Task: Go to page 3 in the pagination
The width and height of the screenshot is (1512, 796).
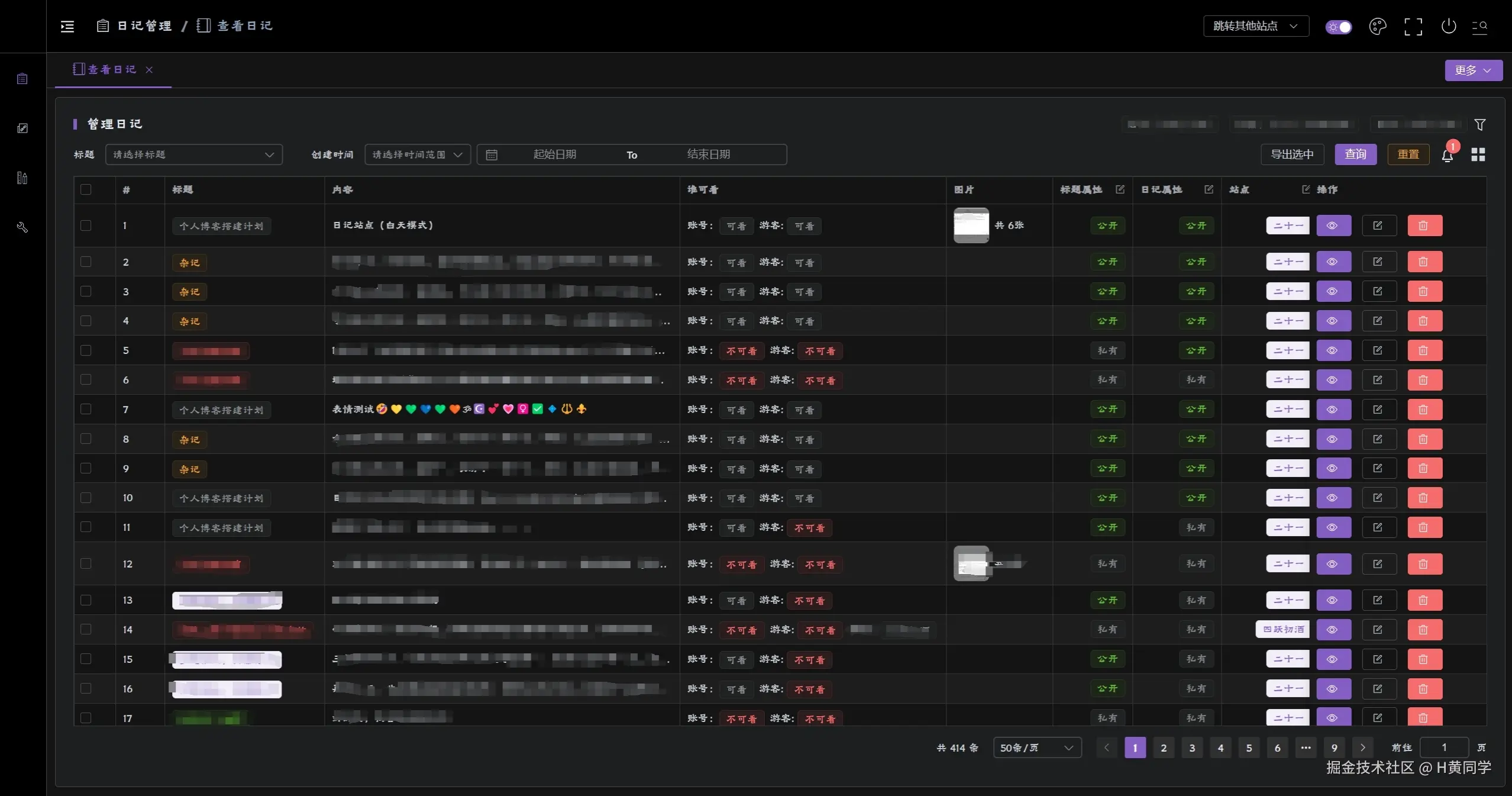Action: coord(1192,747)
